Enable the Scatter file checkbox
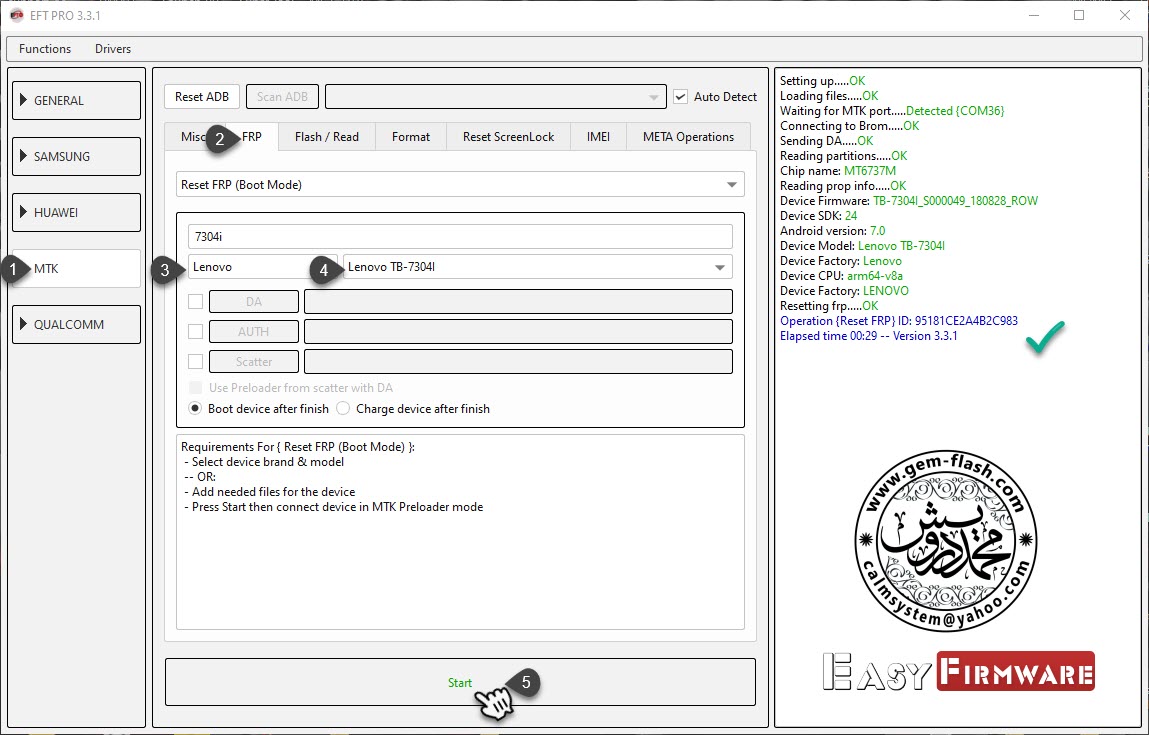 [196, 361]
